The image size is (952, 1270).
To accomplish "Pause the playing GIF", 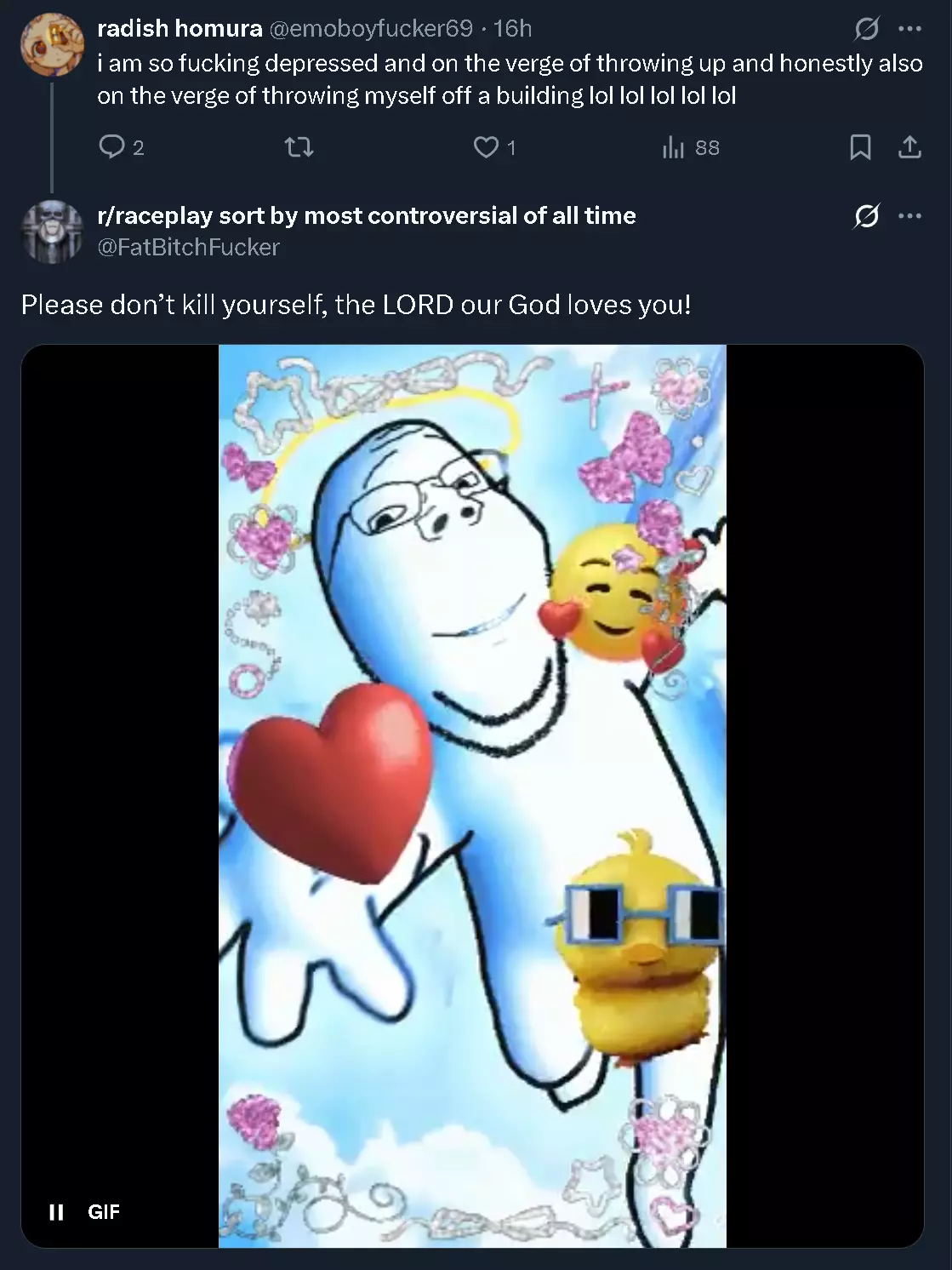I will [56, 1212].
